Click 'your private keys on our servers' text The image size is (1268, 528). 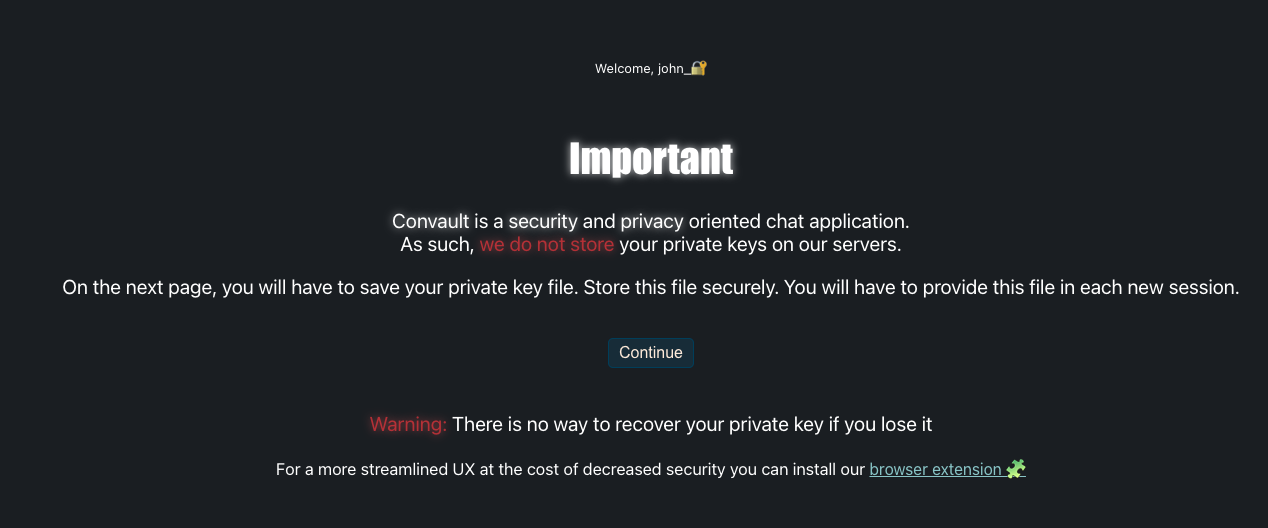(760, 244)
